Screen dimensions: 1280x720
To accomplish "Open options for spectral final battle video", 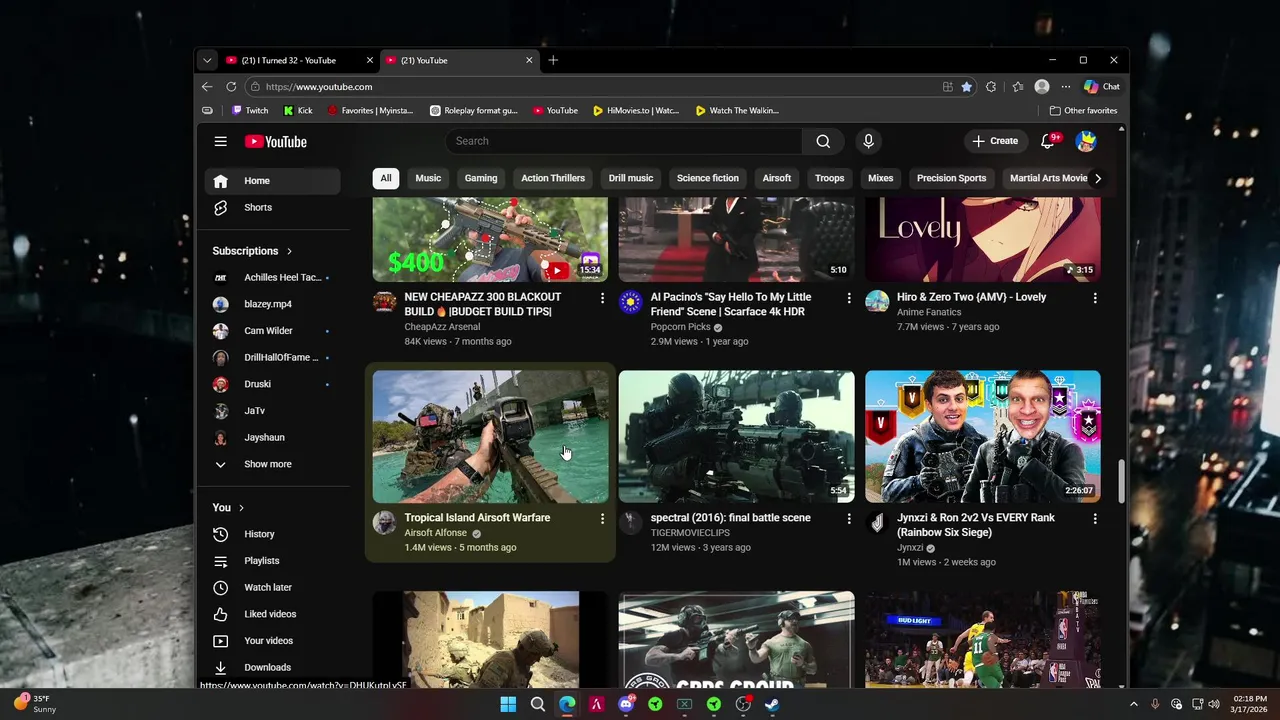I will 849,519.
